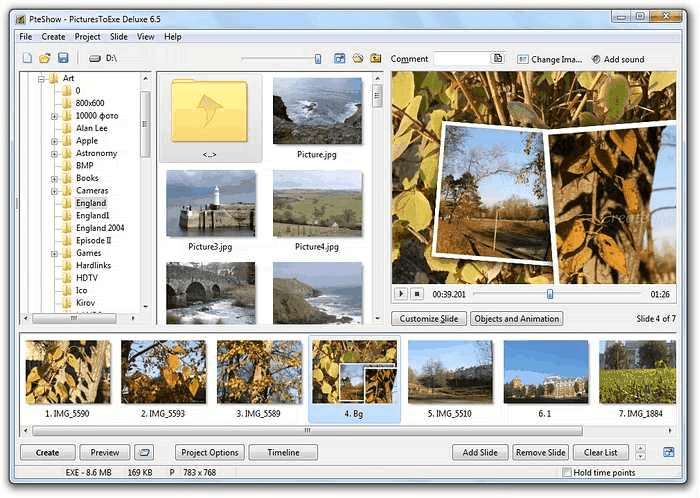Open Objects and Animation editor
The image size is (700, 498).
click(517, 319)
